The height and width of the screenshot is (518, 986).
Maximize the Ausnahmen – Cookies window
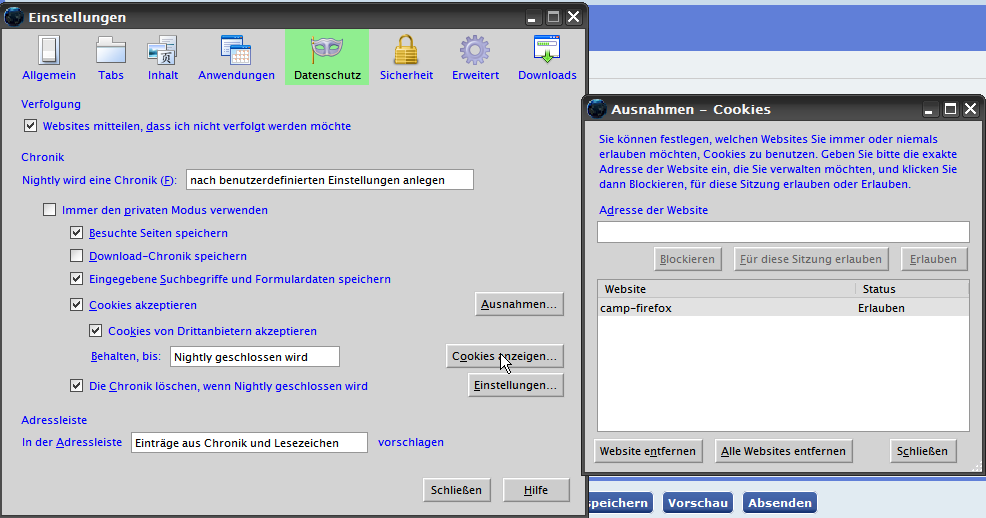(x=951, y=109)
